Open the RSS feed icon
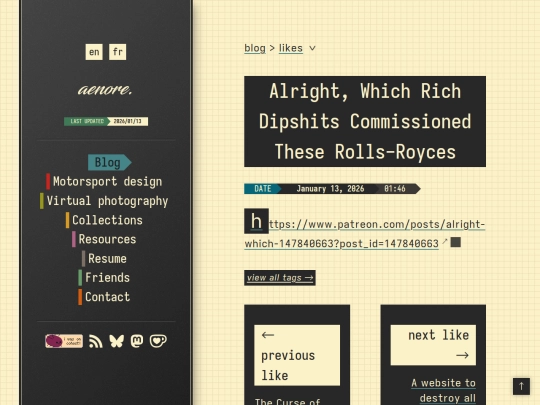The image size is (540, 405). (96, 341)
